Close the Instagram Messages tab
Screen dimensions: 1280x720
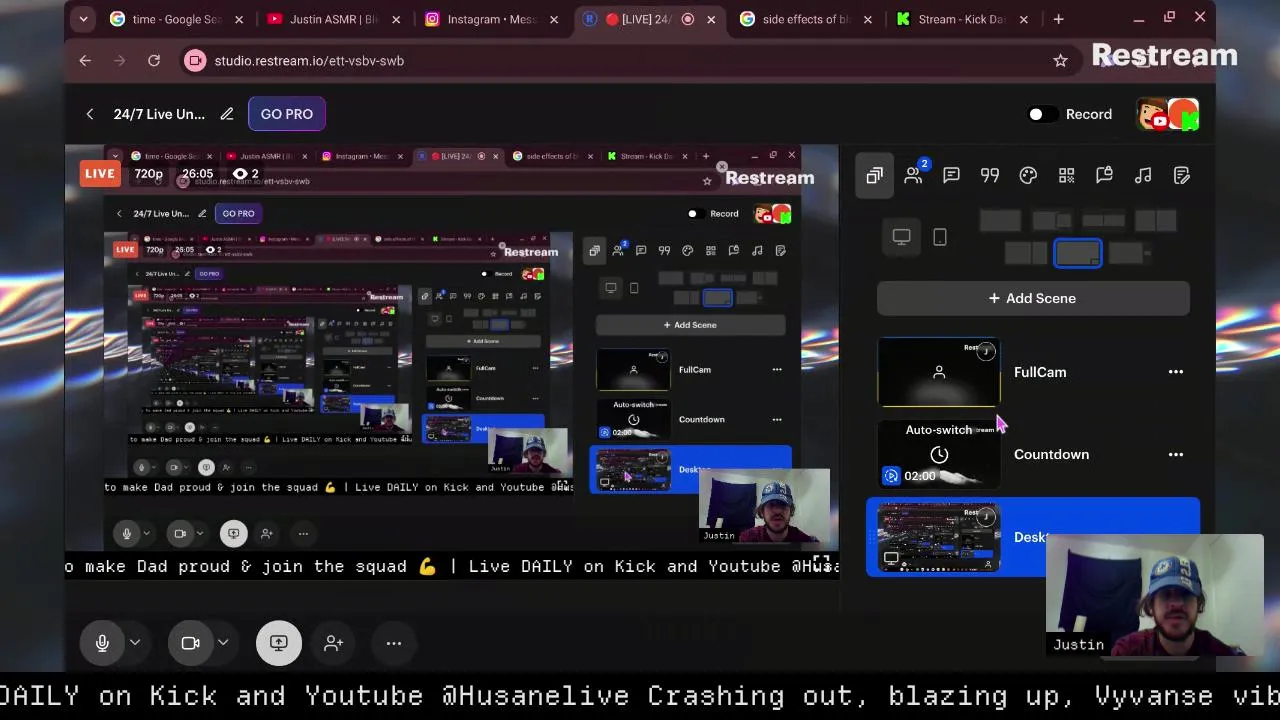tap(554, 19)
